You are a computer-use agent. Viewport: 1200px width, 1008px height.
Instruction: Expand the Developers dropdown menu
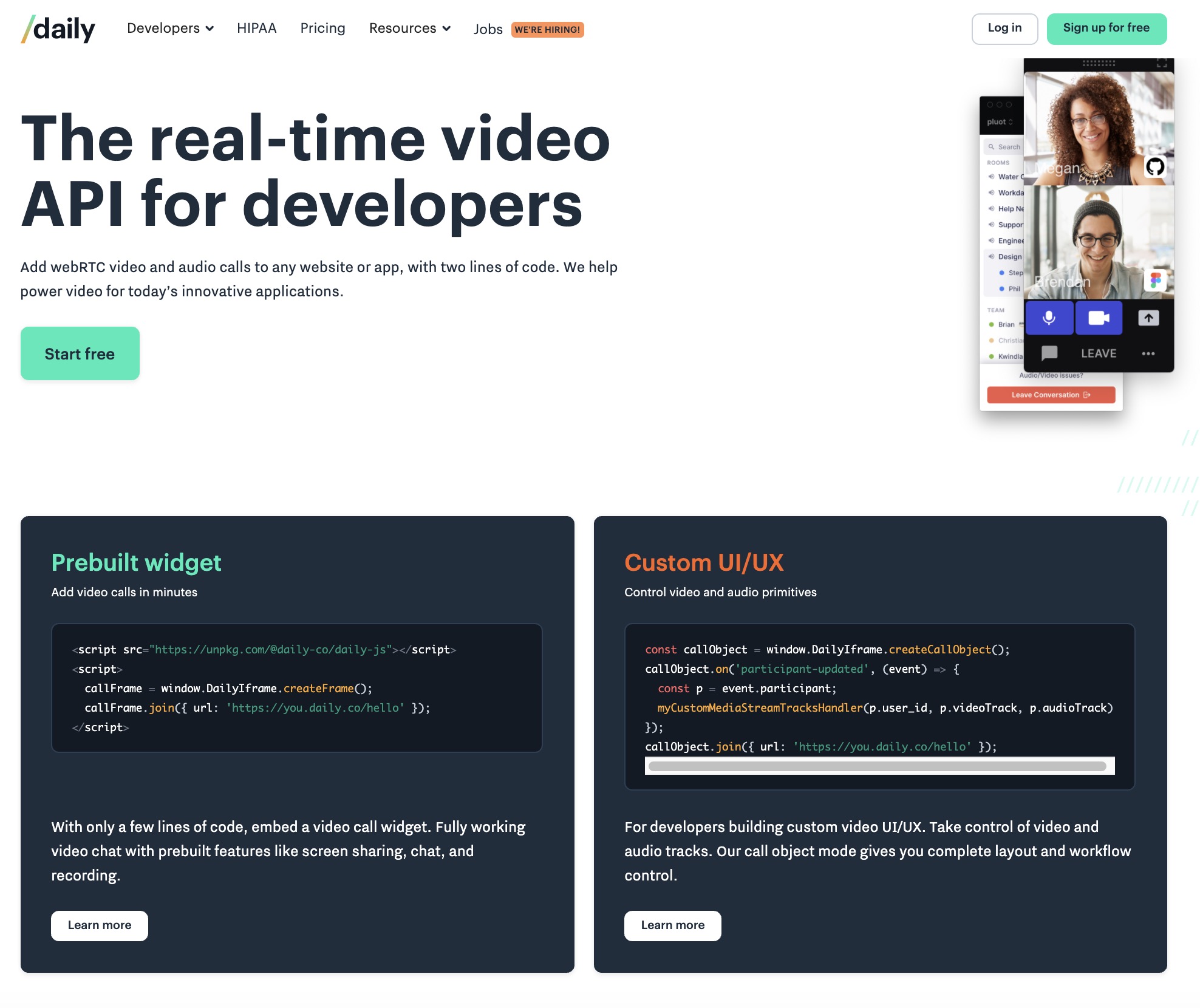pos(170,29)
